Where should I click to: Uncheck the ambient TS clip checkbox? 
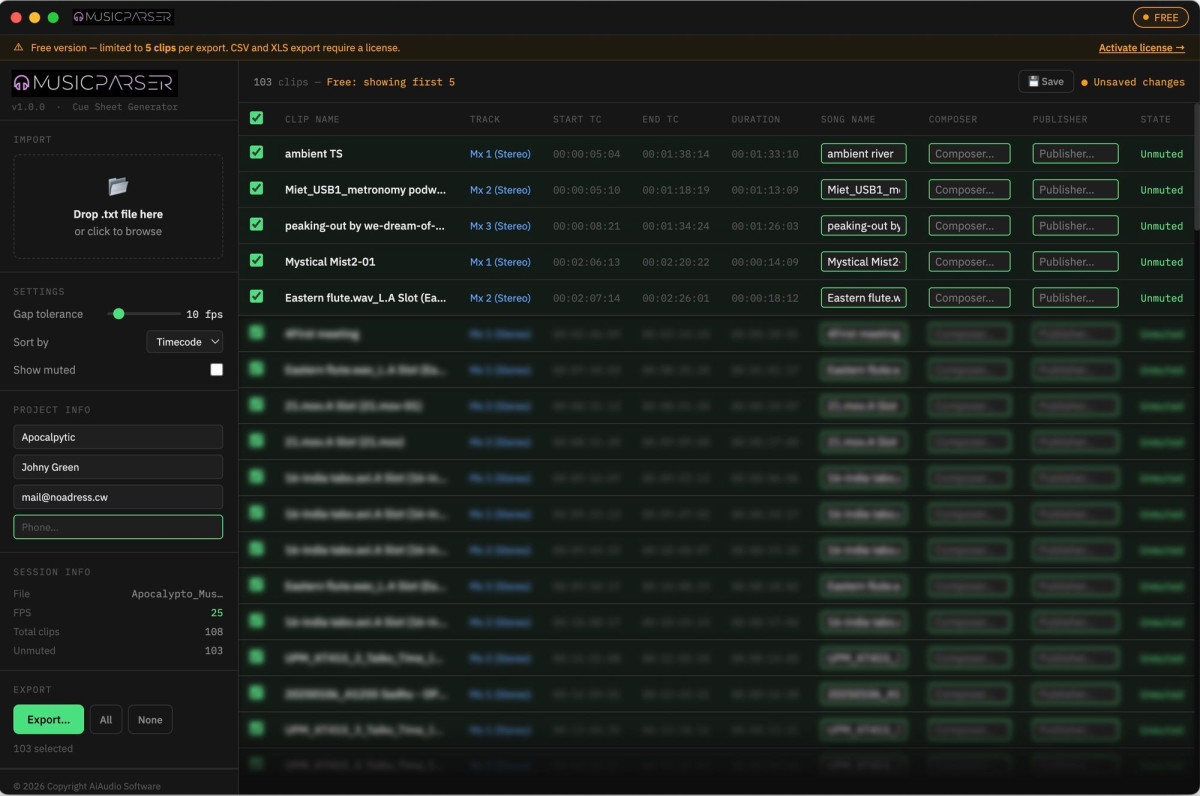[x=256, y=153]
